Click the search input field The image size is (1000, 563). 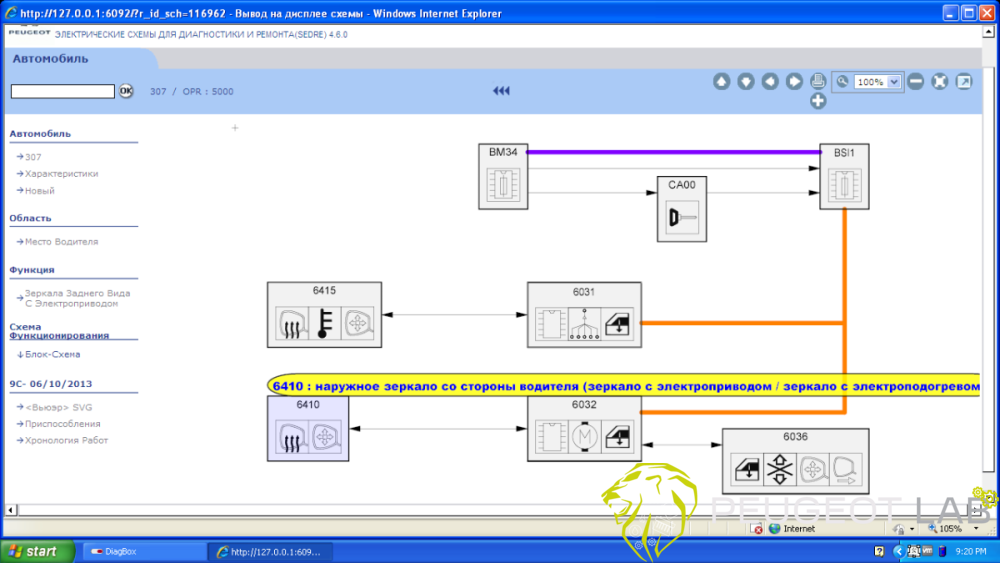[x=62, y=91]
